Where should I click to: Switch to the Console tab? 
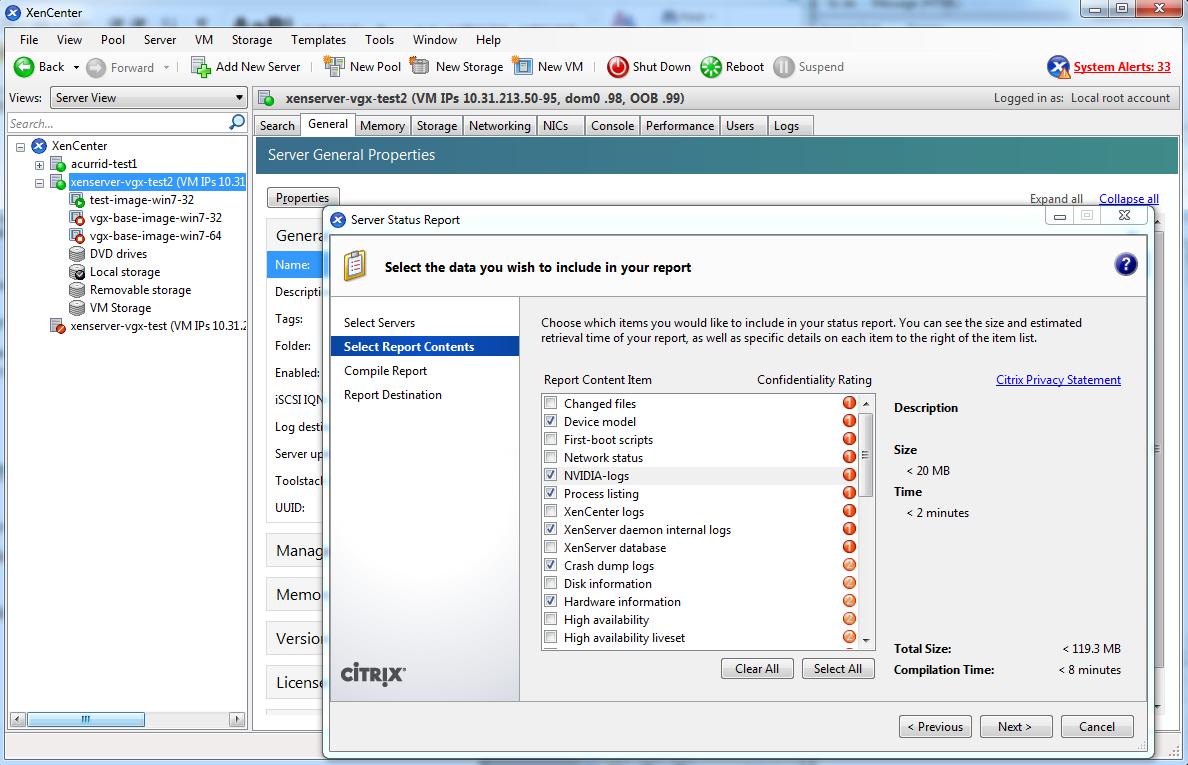click(612, 125)
